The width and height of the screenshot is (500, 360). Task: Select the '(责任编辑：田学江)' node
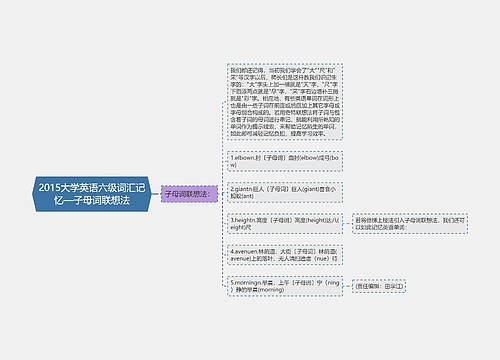[379, 286]
